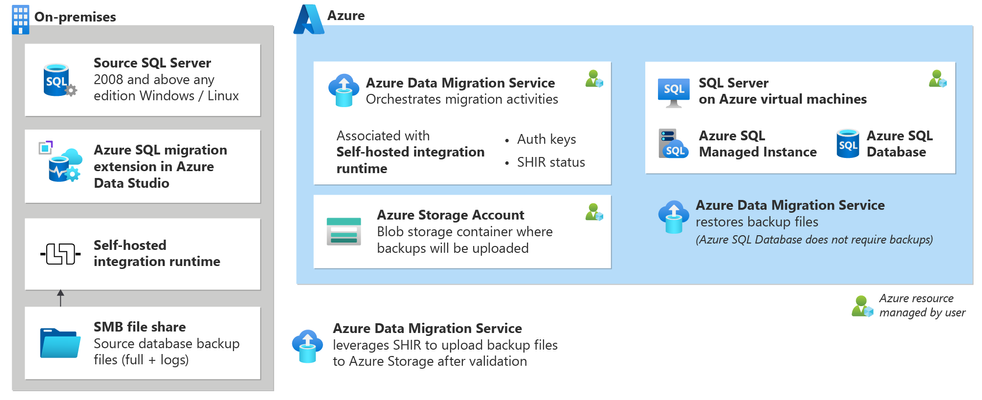Click the Azure Storage Account icon
The width and height of the screenshot is (982, 400).
(344, 232)
